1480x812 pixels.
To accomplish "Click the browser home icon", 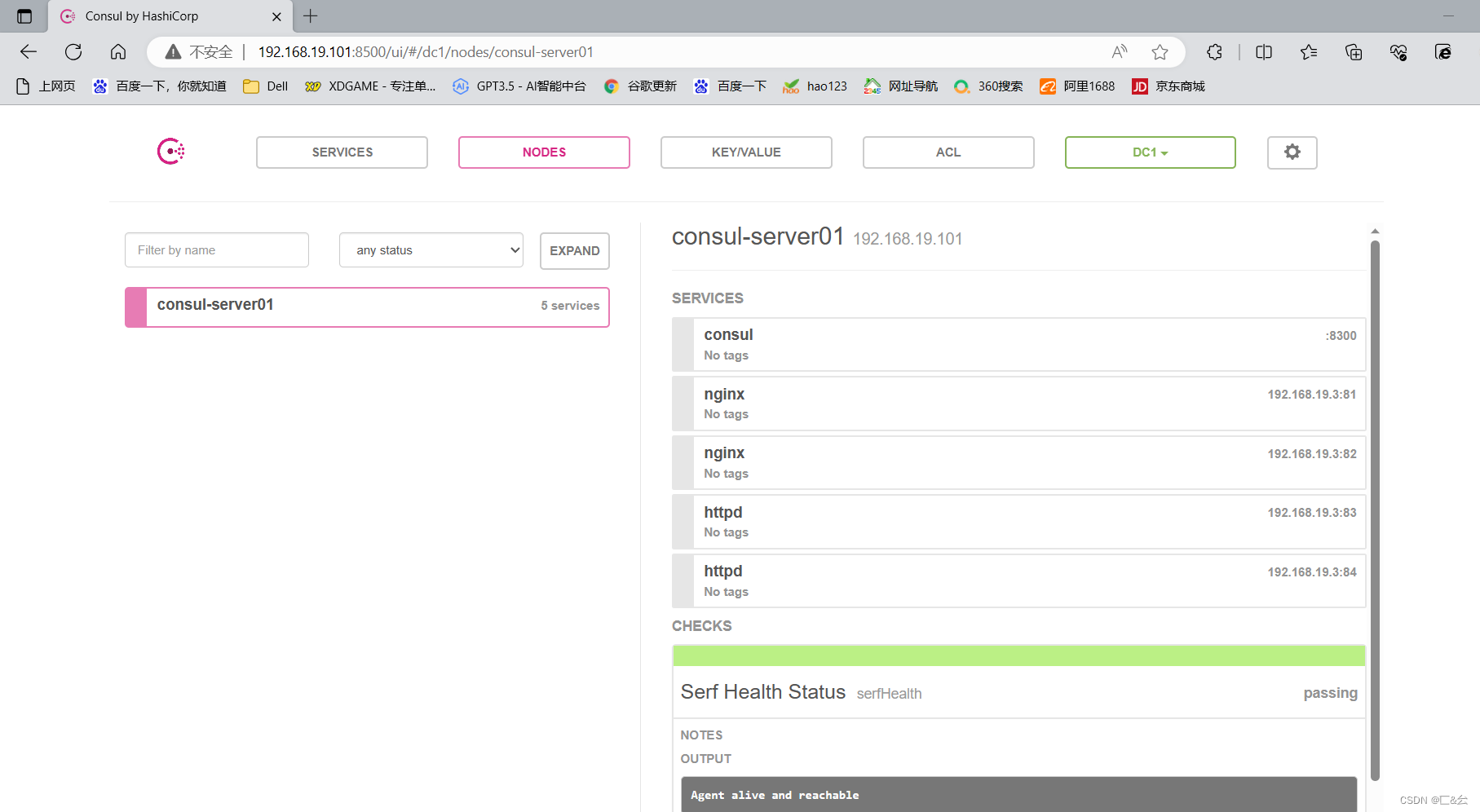I will click(x=118, y=51).
